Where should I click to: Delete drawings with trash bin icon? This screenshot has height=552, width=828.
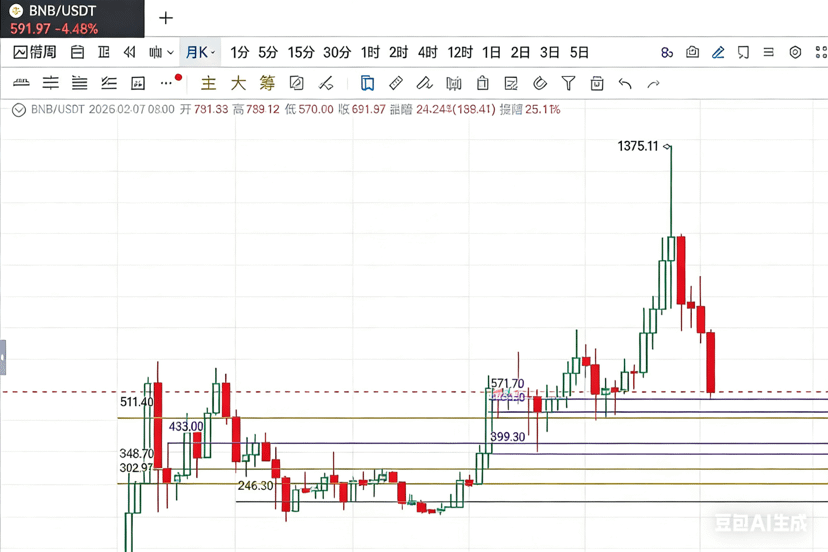point(597,83)
